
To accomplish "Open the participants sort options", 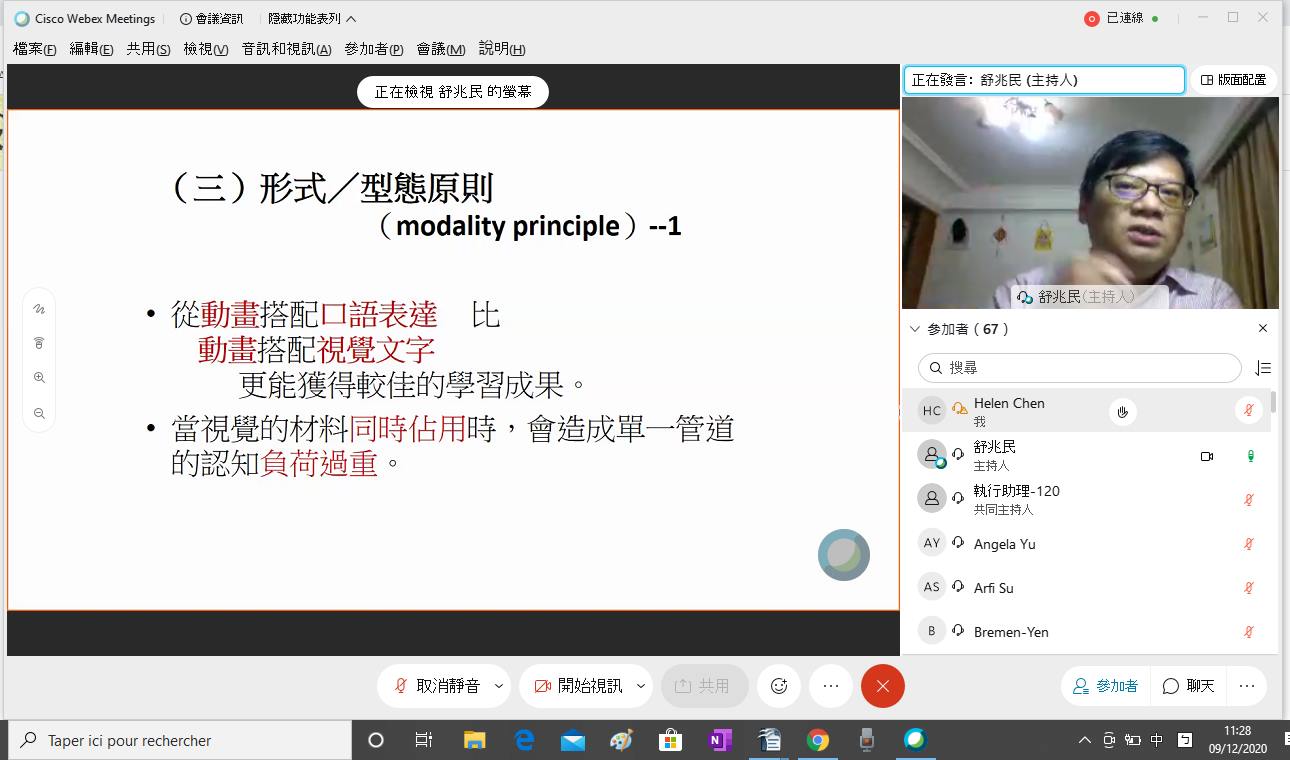I will [1262, 368].
